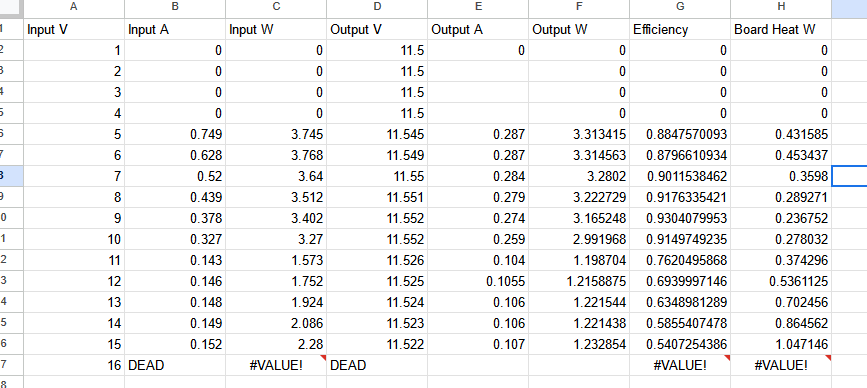Select the #VALUE! cell in Board Heat W column
This screenshot has height=388, width=867.
click(x=781, y=365)
